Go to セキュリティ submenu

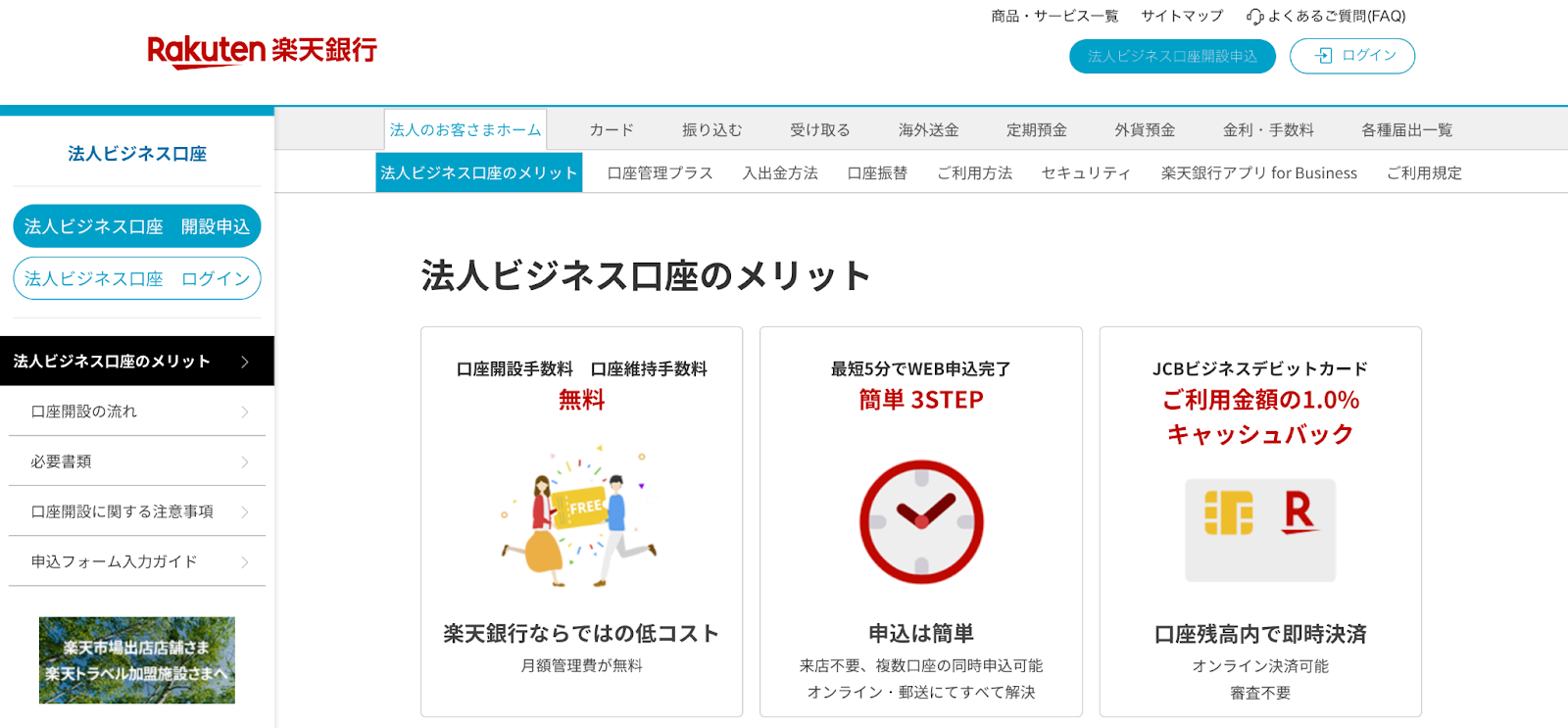click(x=1086, y=172)
